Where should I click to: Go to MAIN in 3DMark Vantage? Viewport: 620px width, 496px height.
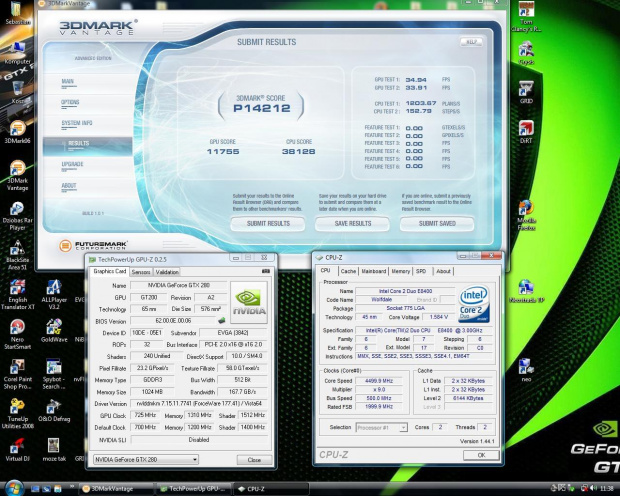[x=68, y=82]
